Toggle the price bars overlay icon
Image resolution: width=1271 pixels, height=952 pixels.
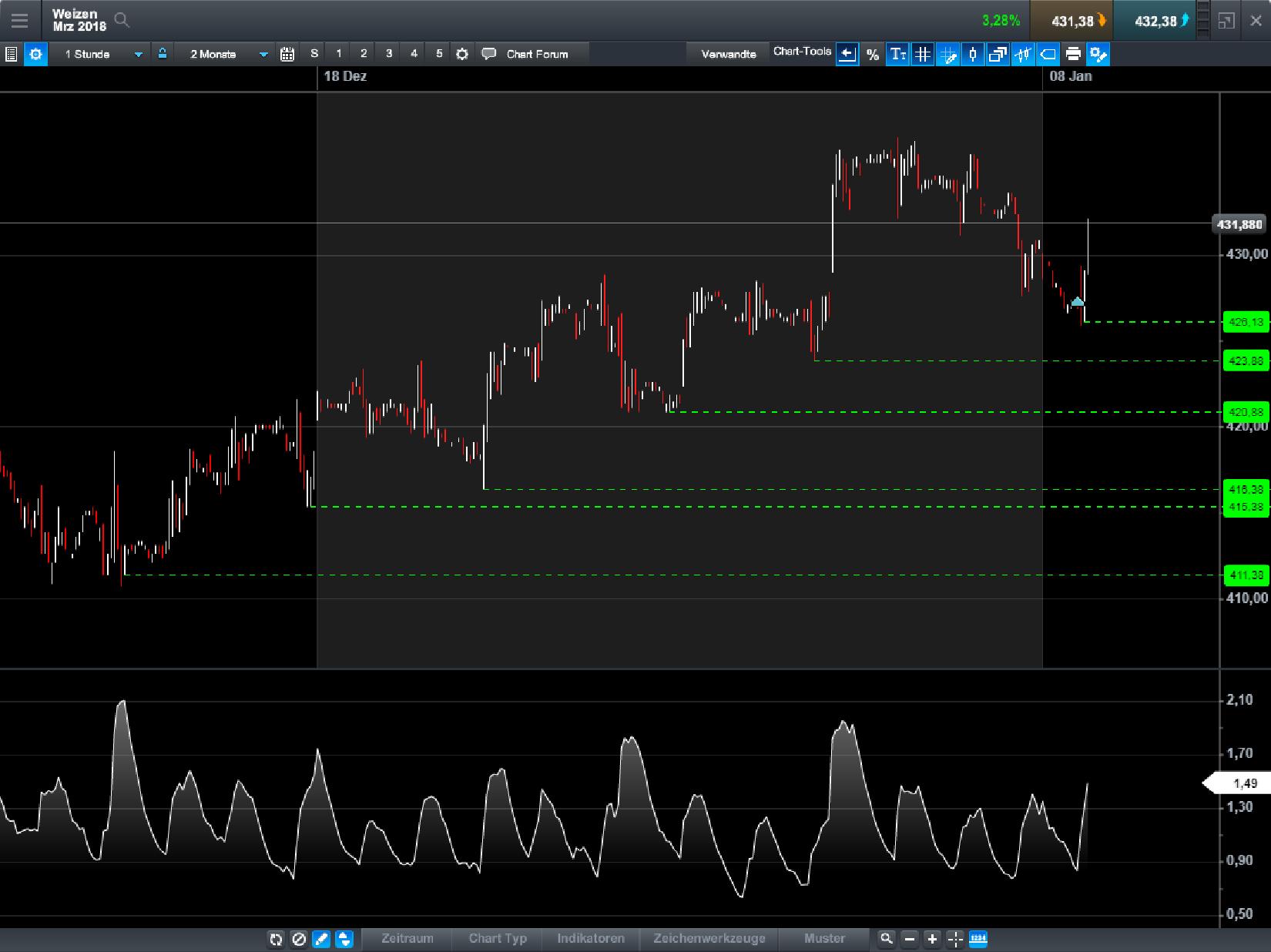coord(1023,54)
